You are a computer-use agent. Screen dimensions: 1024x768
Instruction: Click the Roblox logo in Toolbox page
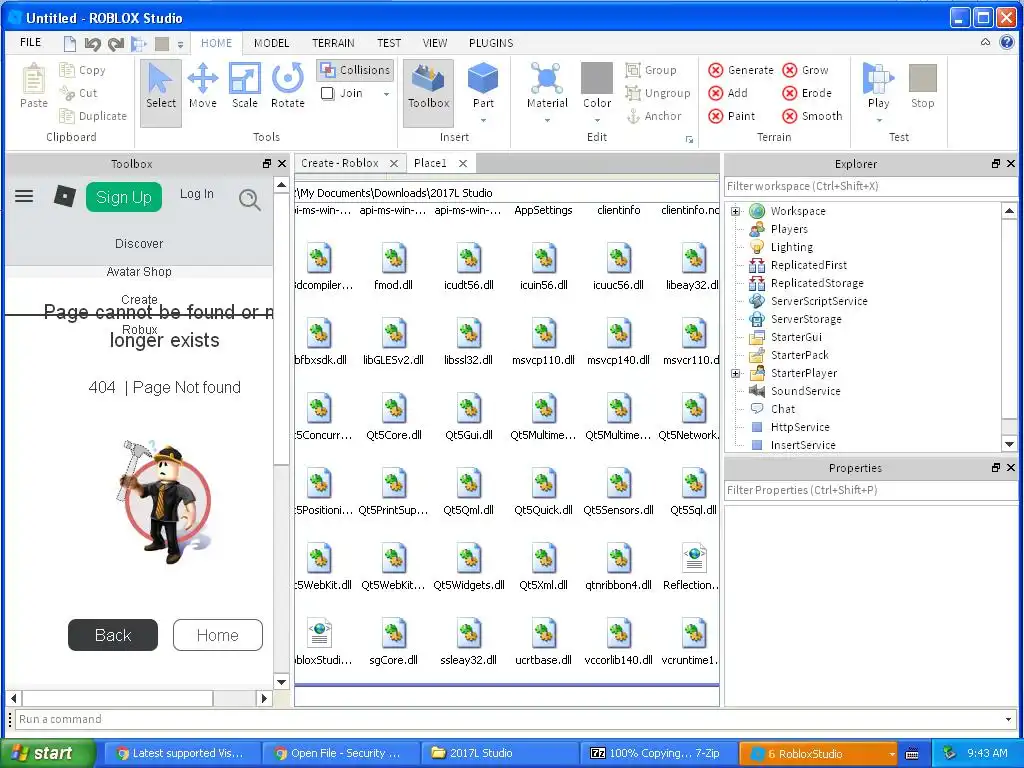(65, 196)
